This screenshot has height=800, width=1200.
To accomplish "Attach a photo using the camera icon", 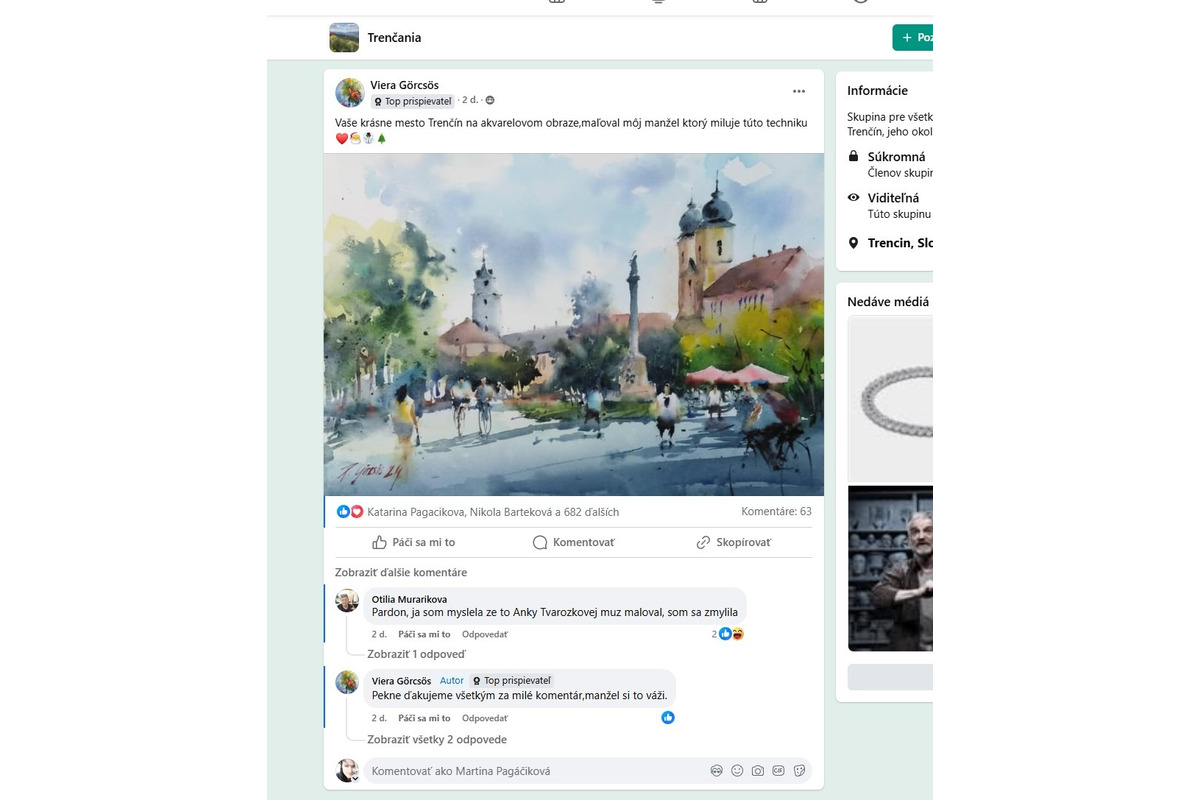I will point(758,770).
